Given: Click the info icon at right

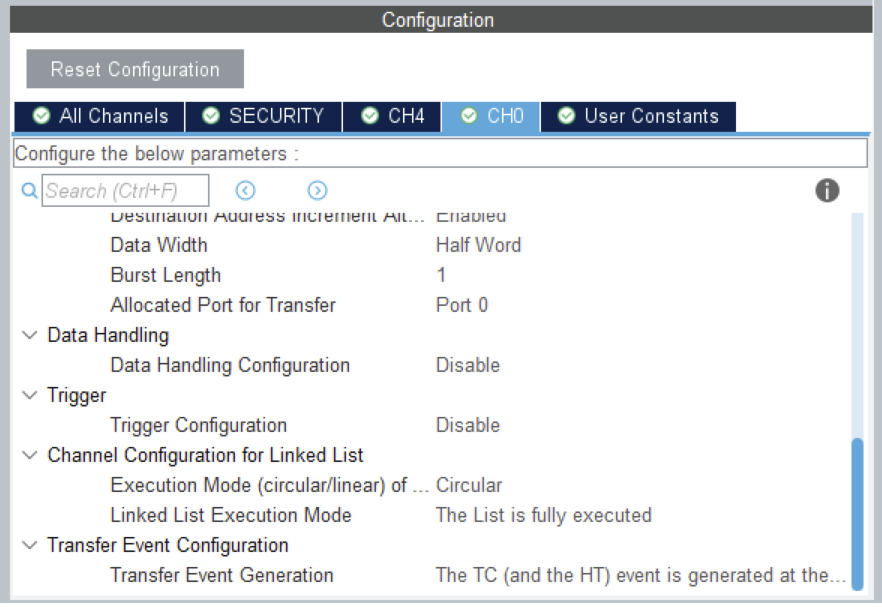Looking at the screenshot, I should (827, 191).
